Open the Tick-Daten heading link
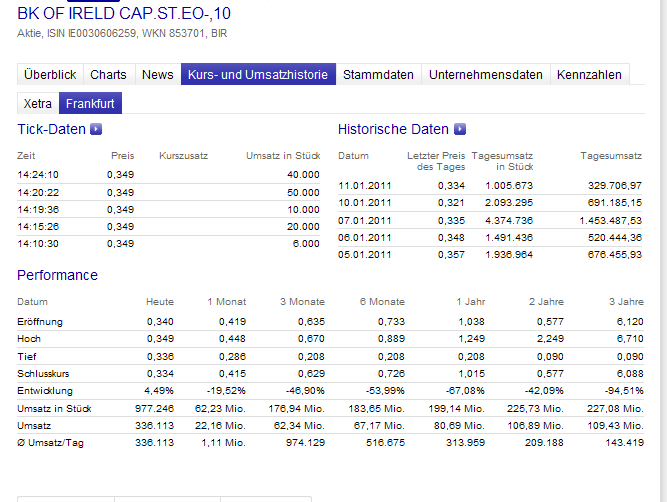This screenshot has width=667, height=502. (51, 129)
